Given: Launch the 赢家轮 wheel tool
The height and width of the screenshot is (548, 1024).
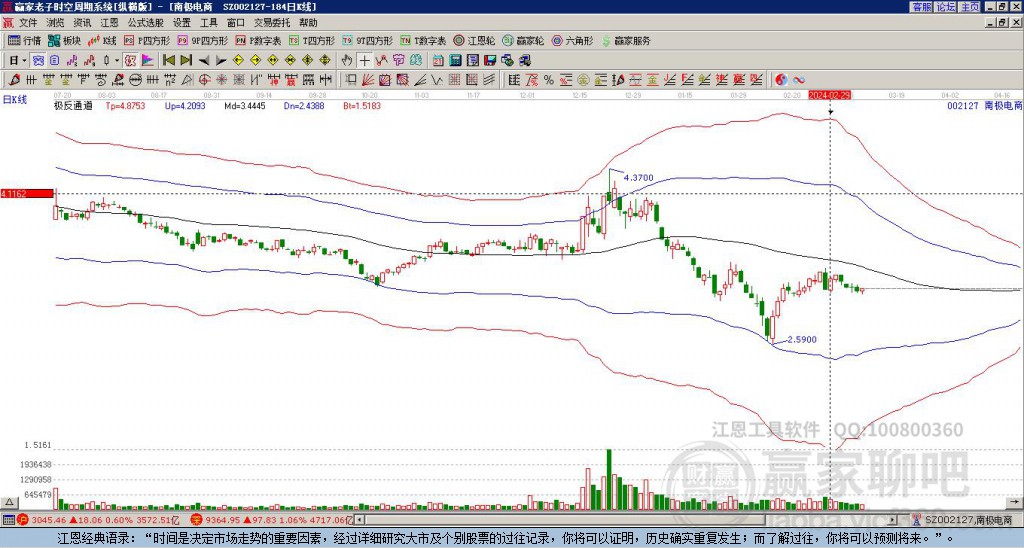Looking at the screenshot, I should [523, 40].
